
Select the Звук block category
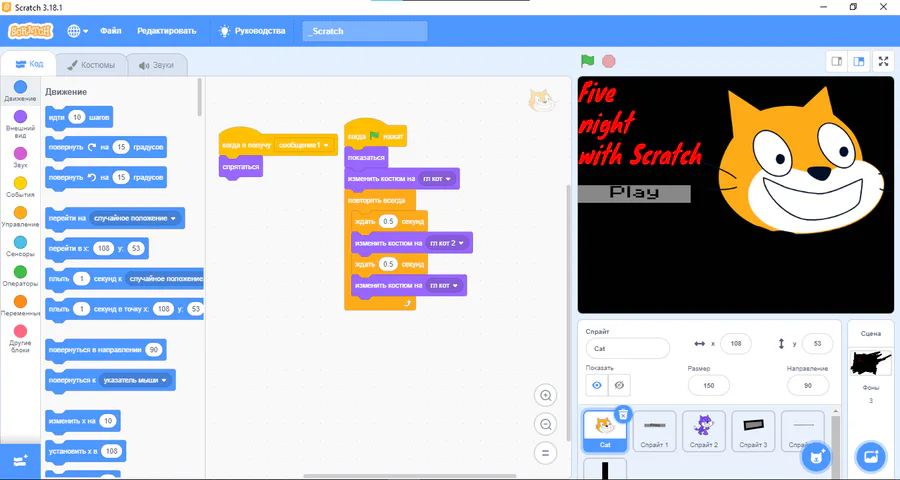point(20,157)
